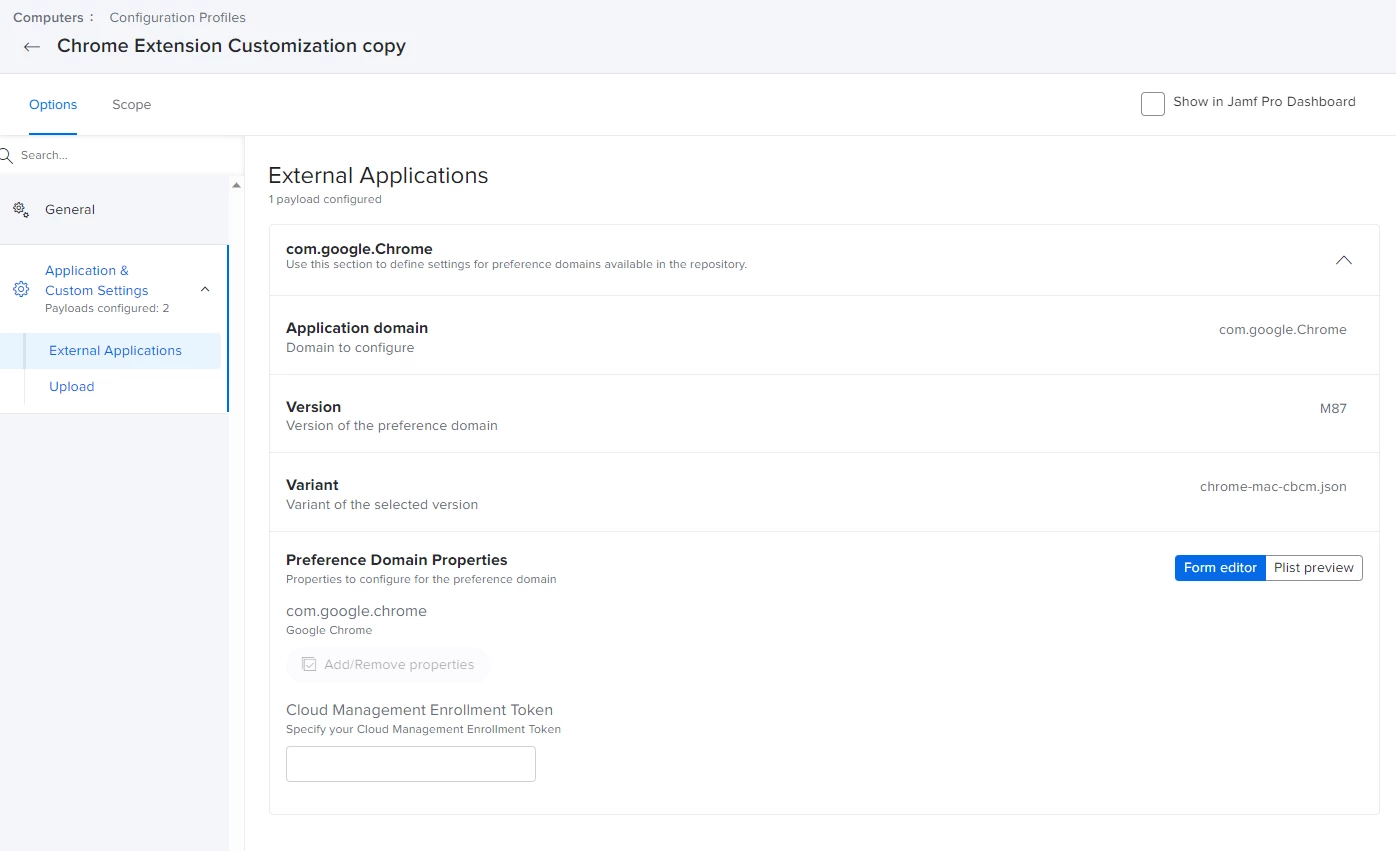The height and width of the screenshot is (851, 1396).
Task: Click the back arrow beside profile title
Action: click(32, 47)
